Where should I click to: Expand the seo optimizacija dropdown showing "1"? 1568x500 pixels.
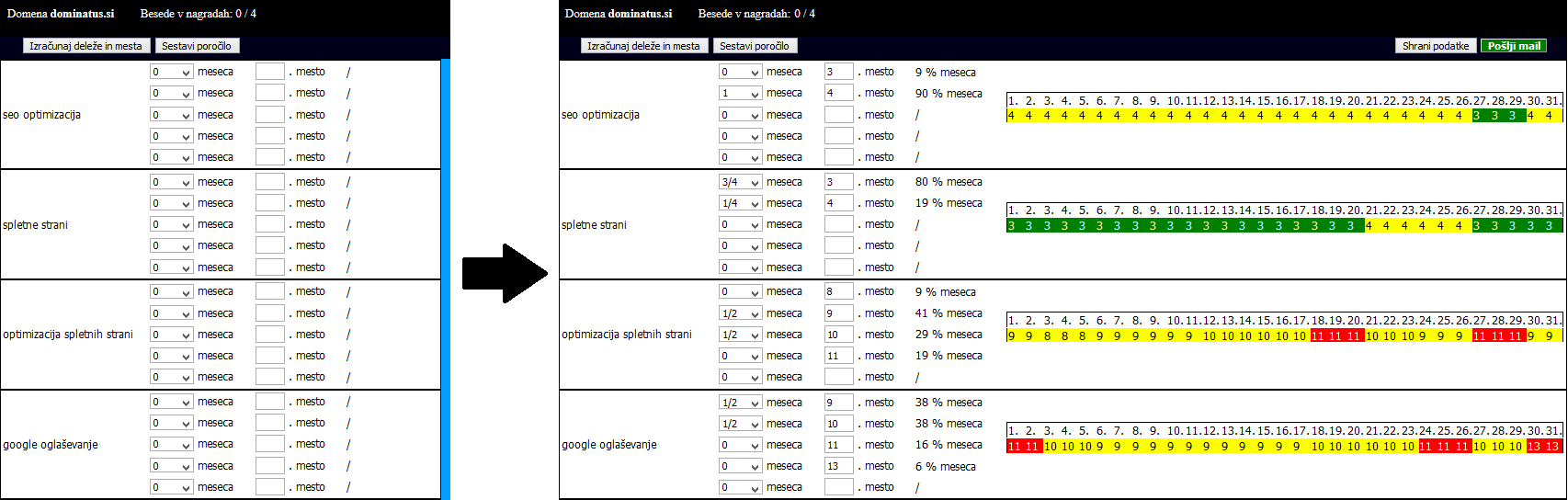click(740, 94)
